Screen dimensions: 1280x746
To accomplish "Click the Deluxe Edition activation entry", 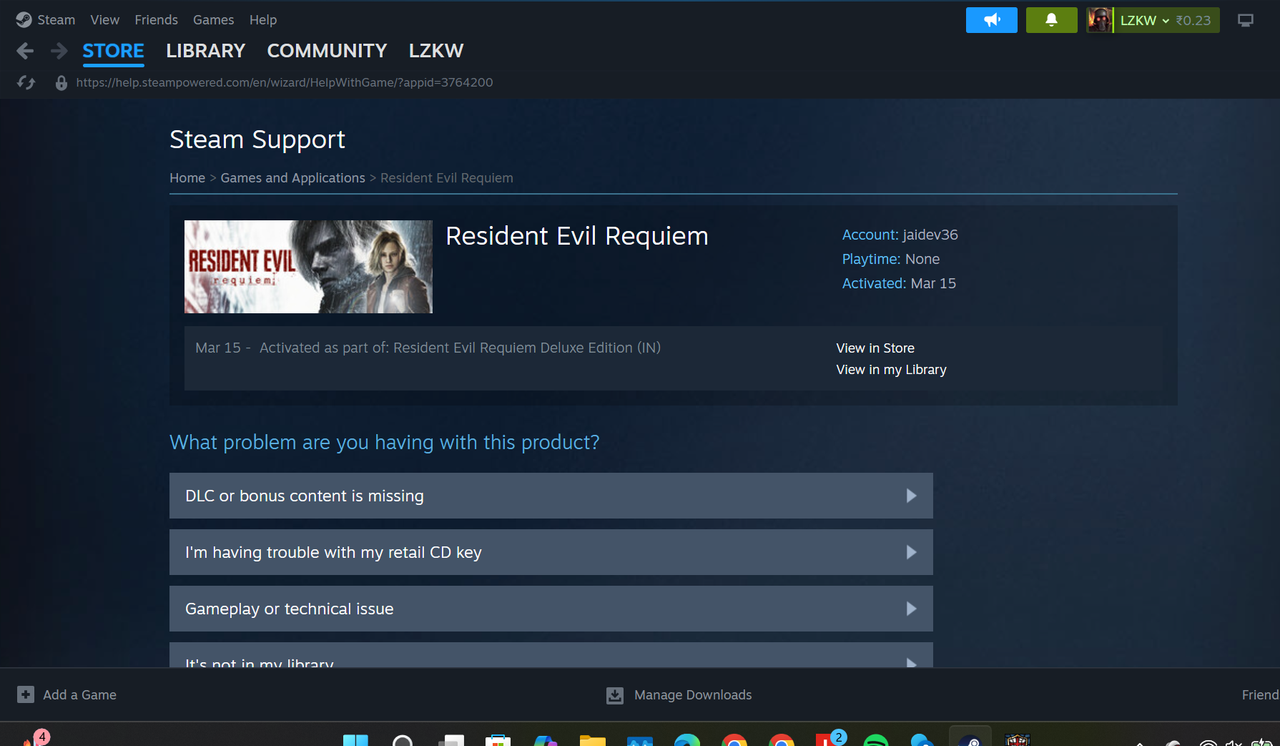I will pyautogui.click(x=428, y=348).
